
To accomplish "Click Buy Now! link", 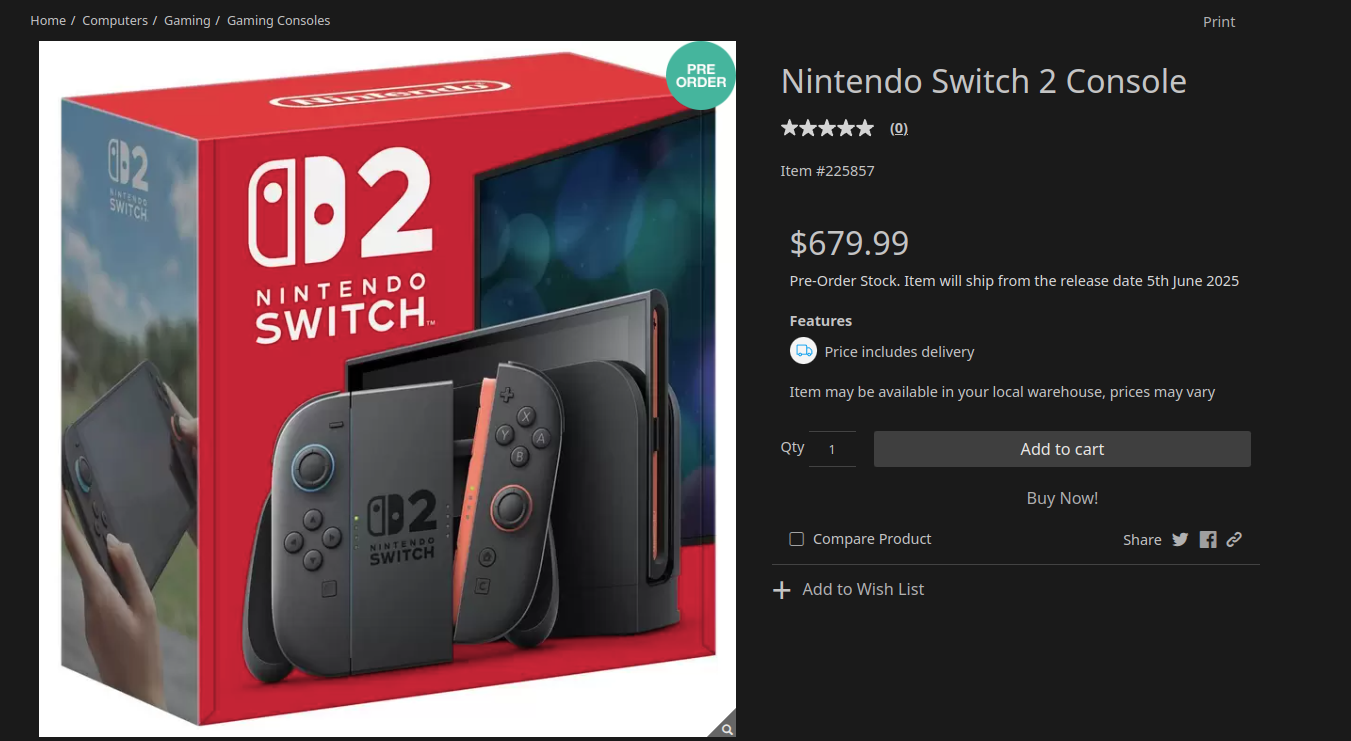I will pyautogui.click(x=1062, y=498).
